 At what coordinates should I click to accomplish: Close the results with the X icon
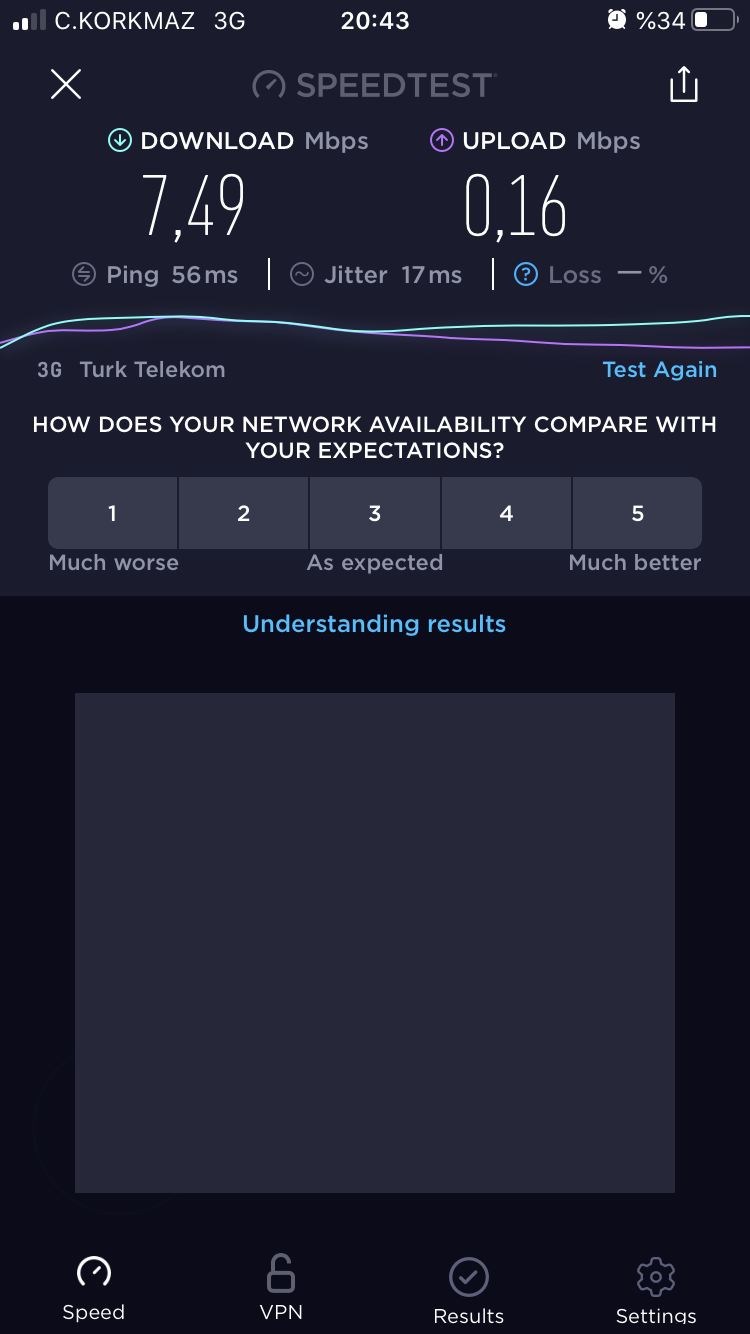66,84
